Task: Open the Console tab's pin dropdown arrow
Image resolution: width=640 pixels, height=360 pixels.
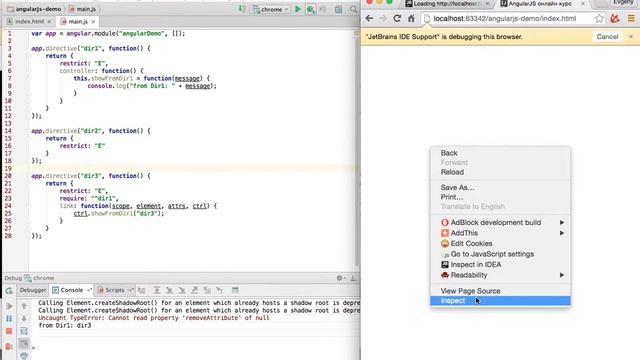Action: (x=89, y=290)
